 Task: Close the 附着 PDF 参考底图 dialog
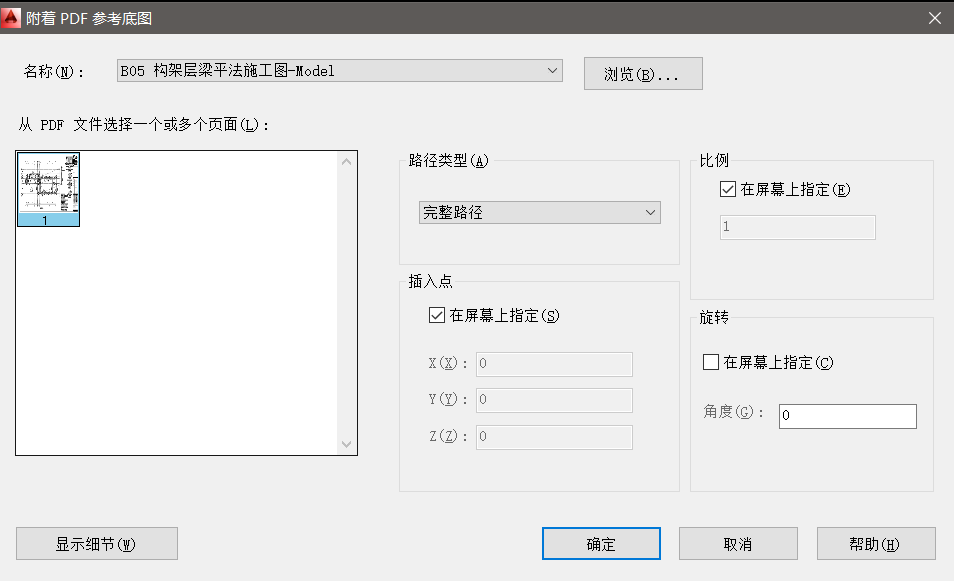(934, 18)
